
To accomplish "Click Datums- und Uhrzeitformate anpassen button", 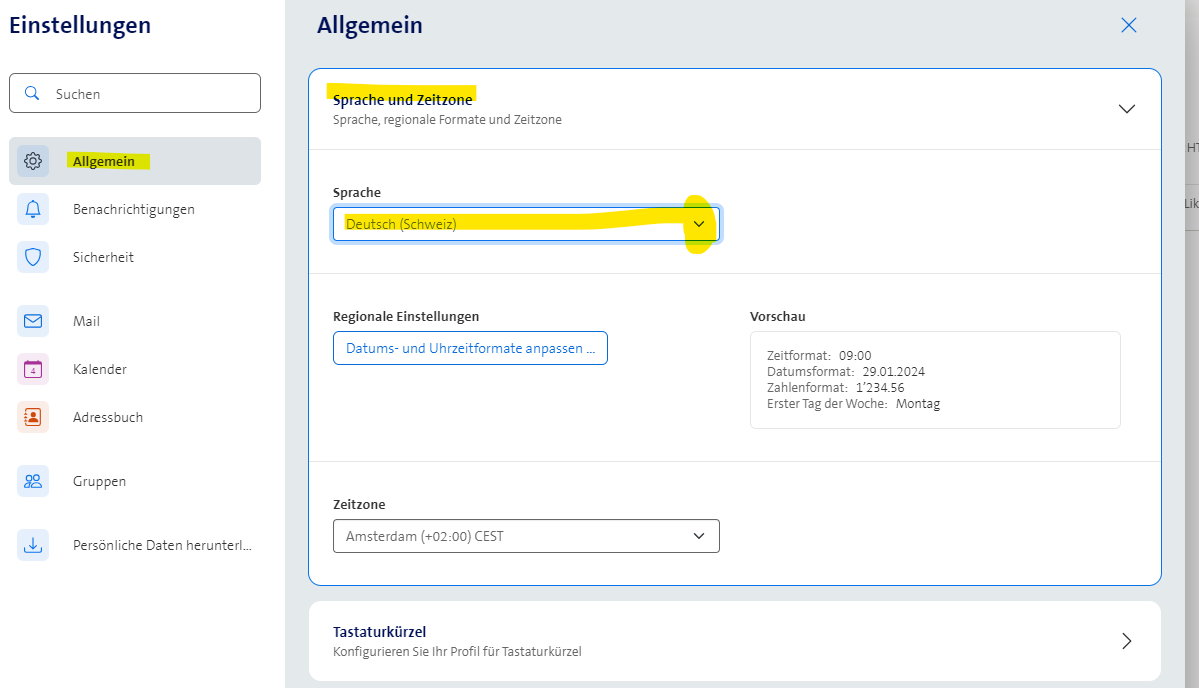I will coord(470,348).
